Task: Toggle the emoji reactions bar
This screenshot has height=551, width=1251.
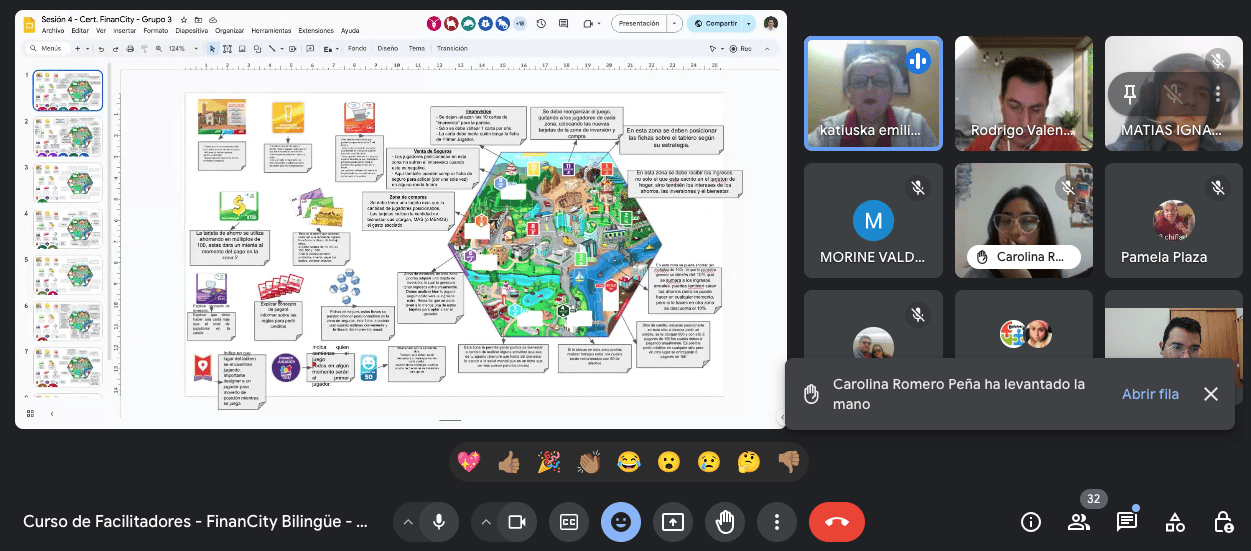Action: (621, 521)
